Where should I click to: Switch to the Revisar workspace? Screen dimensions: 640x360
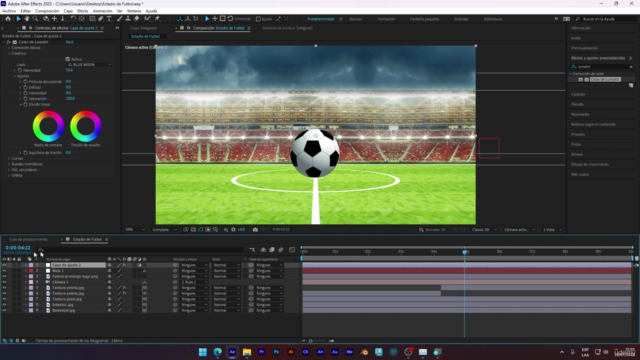pos(356,19)
